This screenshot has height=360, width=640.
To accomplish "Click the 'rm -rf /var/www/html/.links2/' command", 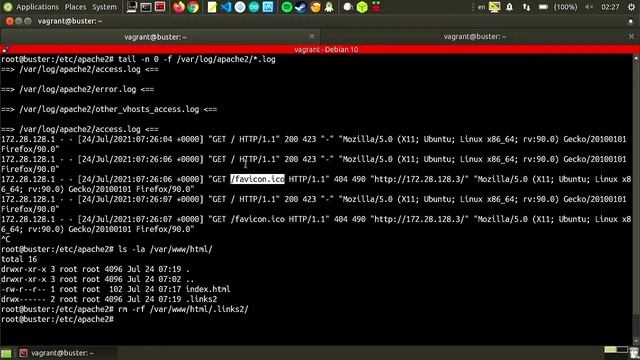I will [x=183, y=309].
